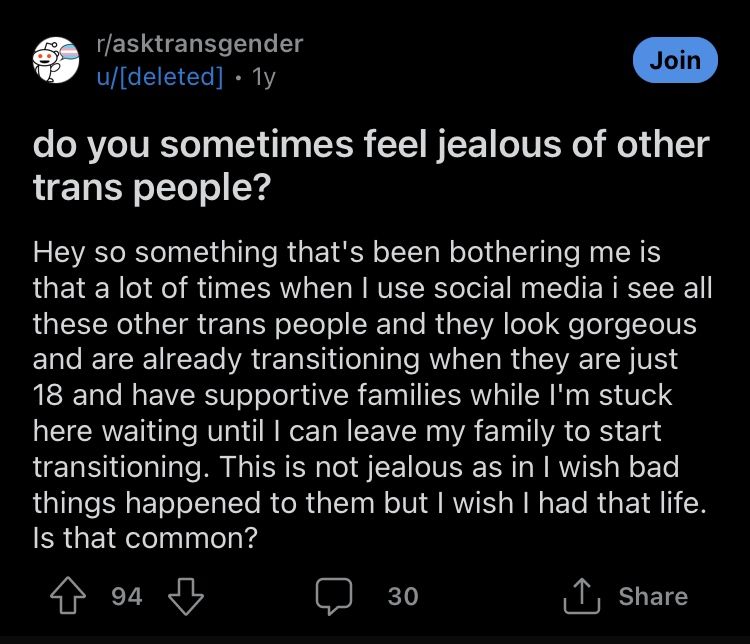This screenshot has width=750, height=644.
Task: Upvote the post with the up arrow
Action: coord(68,596)
